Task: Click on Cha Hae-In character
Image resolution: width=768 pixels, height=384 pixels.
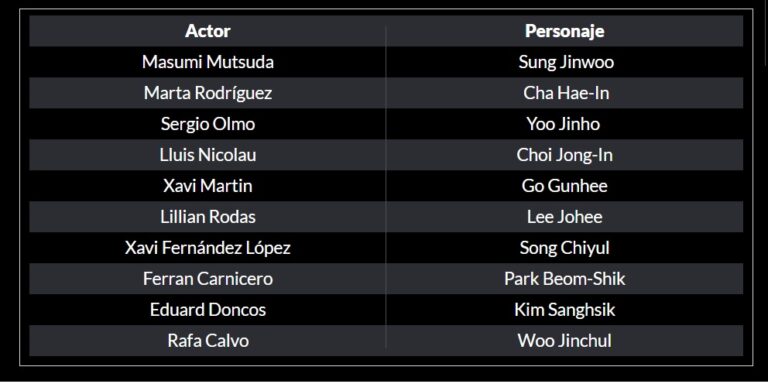Action: [566, 93]
